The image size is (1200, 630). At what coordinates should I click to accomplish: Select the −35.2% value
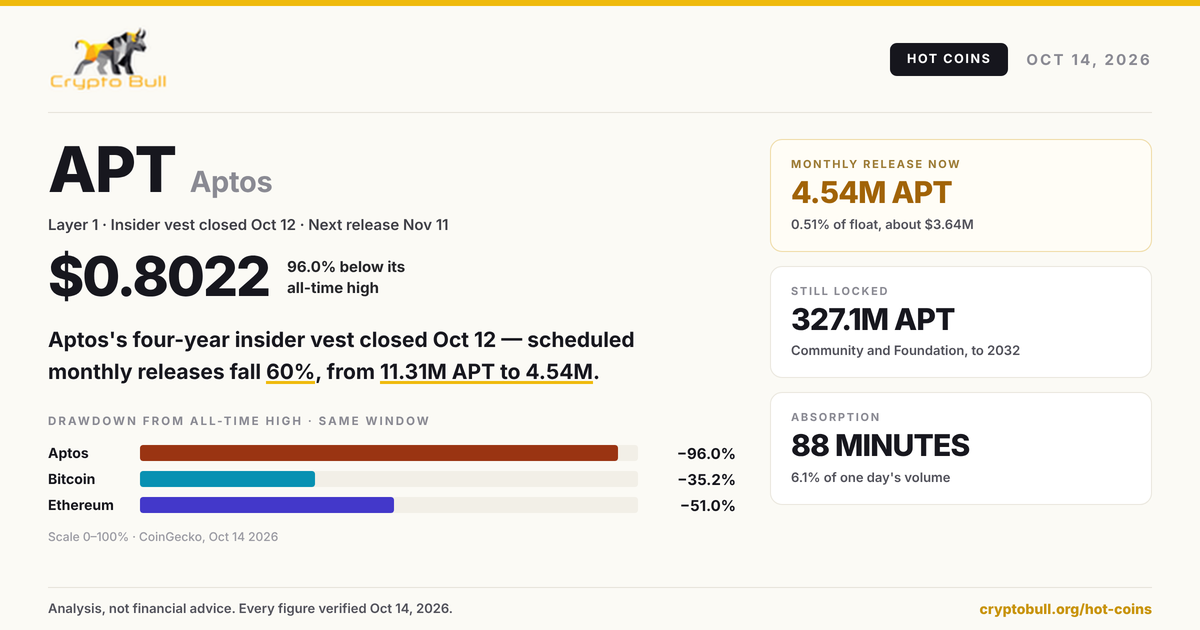(706, 480)
